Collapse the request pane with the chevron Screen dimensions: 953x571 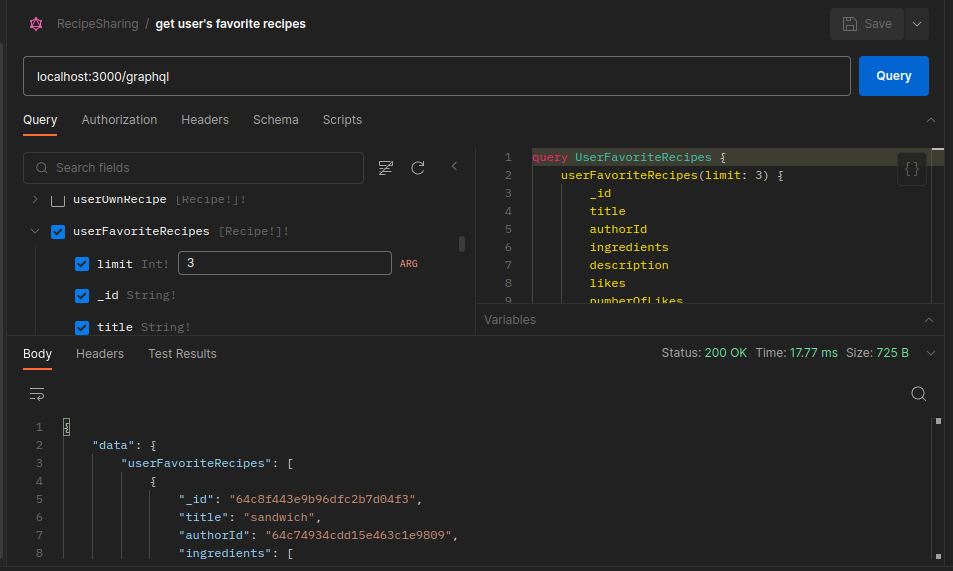pos(931,120)
